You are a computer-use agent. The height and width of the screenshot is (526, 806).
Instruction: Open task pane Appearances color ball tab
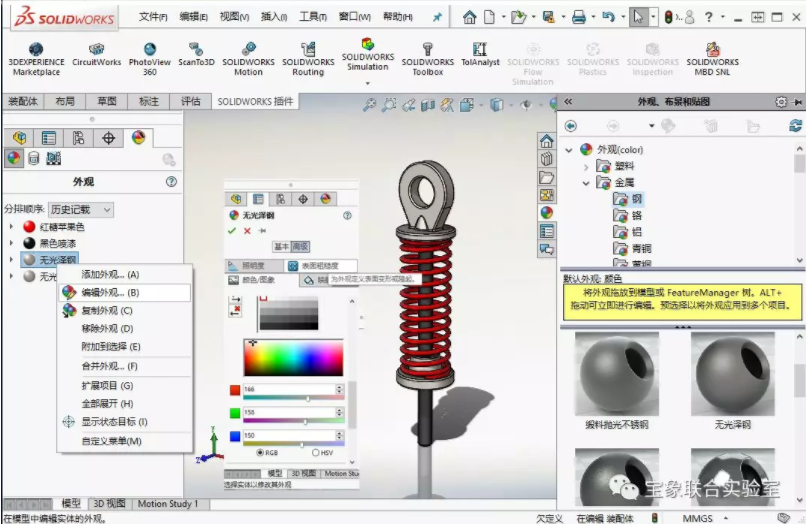(x=546, y=212)
